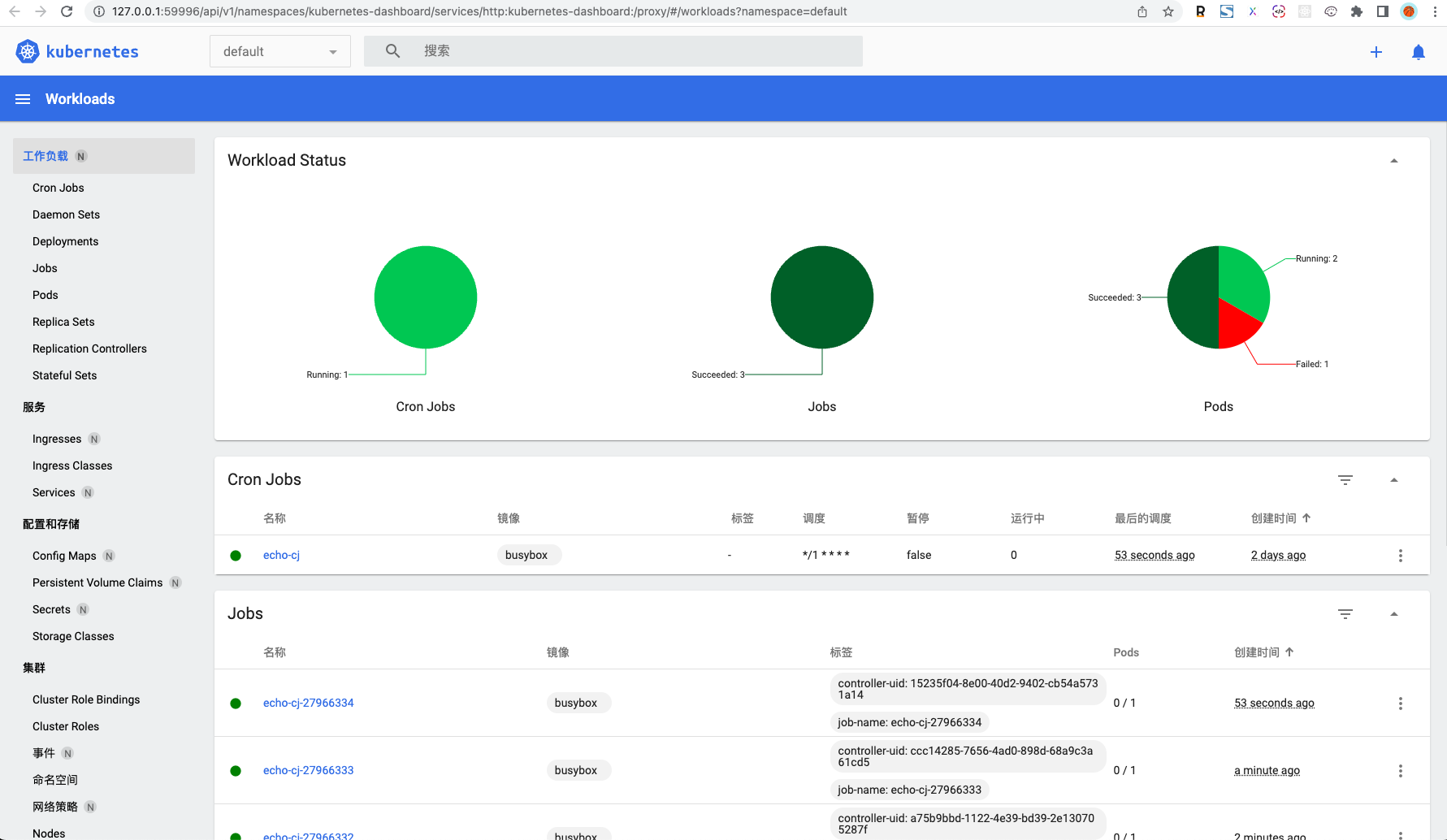Screen dimensions: 1447x840
Task: Open Jobs in sidebar
Action: pyautogui.click(x=45, y=268)
